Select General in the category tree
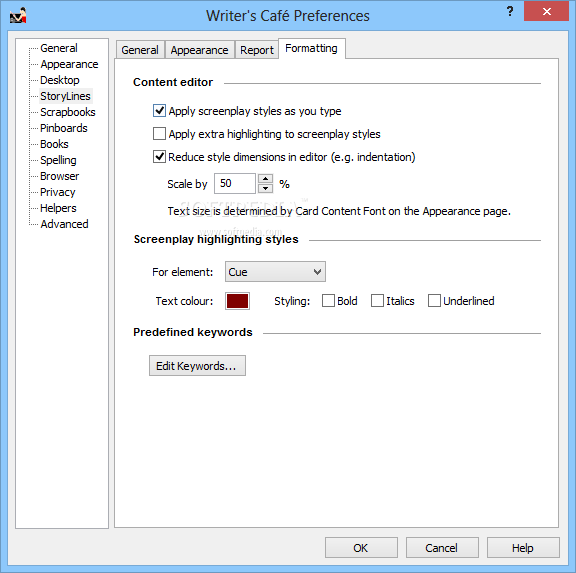This screenshot has height=573, width=576. 59,48
